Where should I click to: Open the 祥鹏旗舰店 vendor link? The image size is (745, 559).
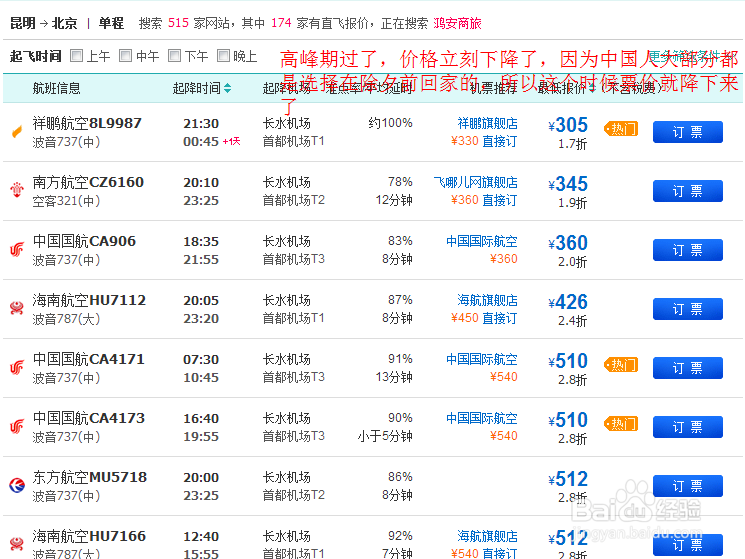[x=487, y=123]
